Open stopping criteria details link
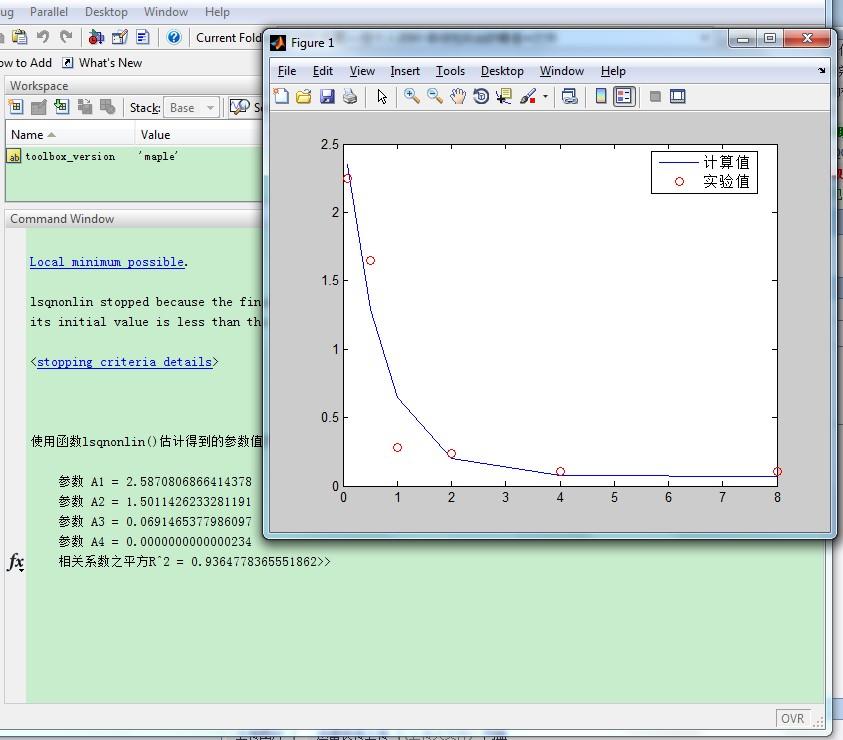843x740 pixels. [x=124, y=362]
